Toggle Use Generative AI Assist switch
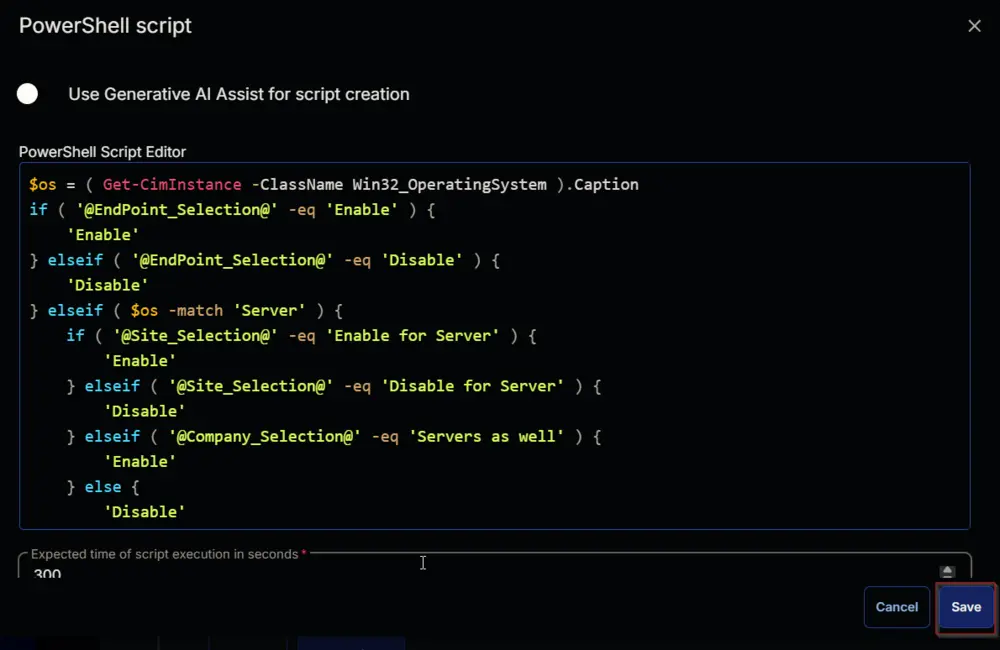The image size is (1000, 650). click(27, 94)
